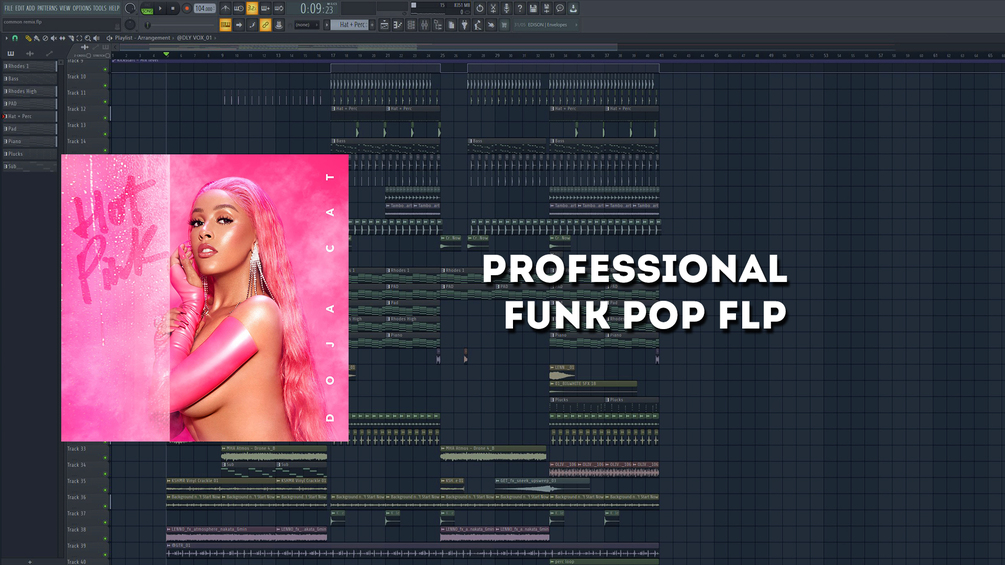Open the Channel rack view icon
This screenshot has width=1005, height=565.
[x=411, y=25]
